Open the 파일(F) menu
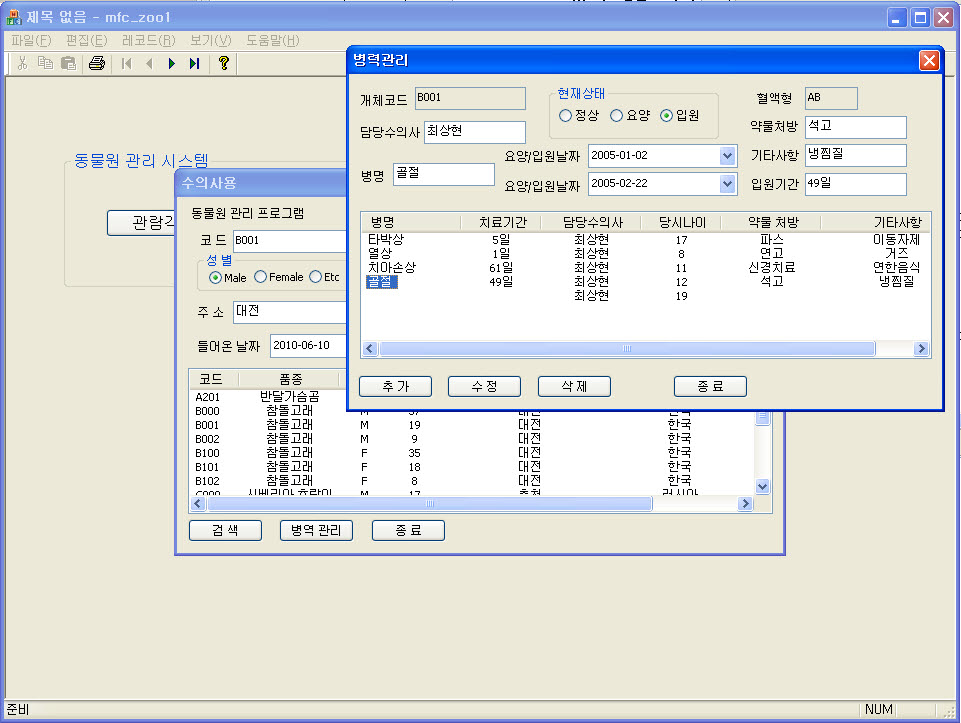This screenshot has width=961, height=723. (x=31, y=40)
